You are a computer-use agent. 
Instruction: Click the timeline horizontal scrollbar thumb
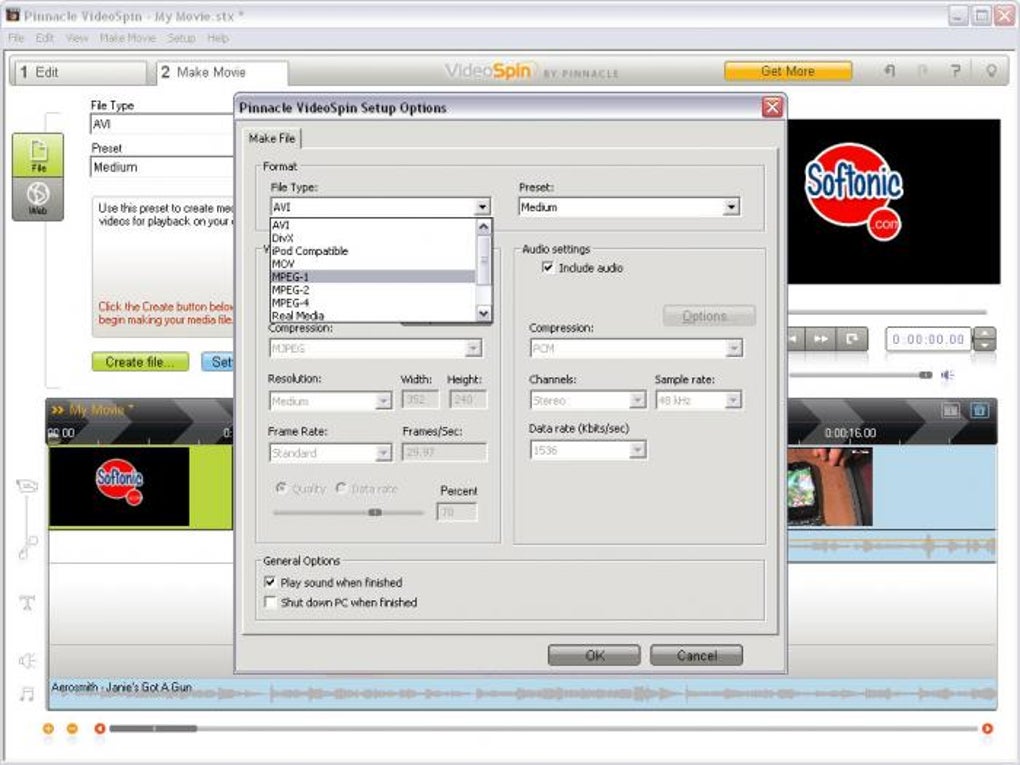[x=153, y=729]
